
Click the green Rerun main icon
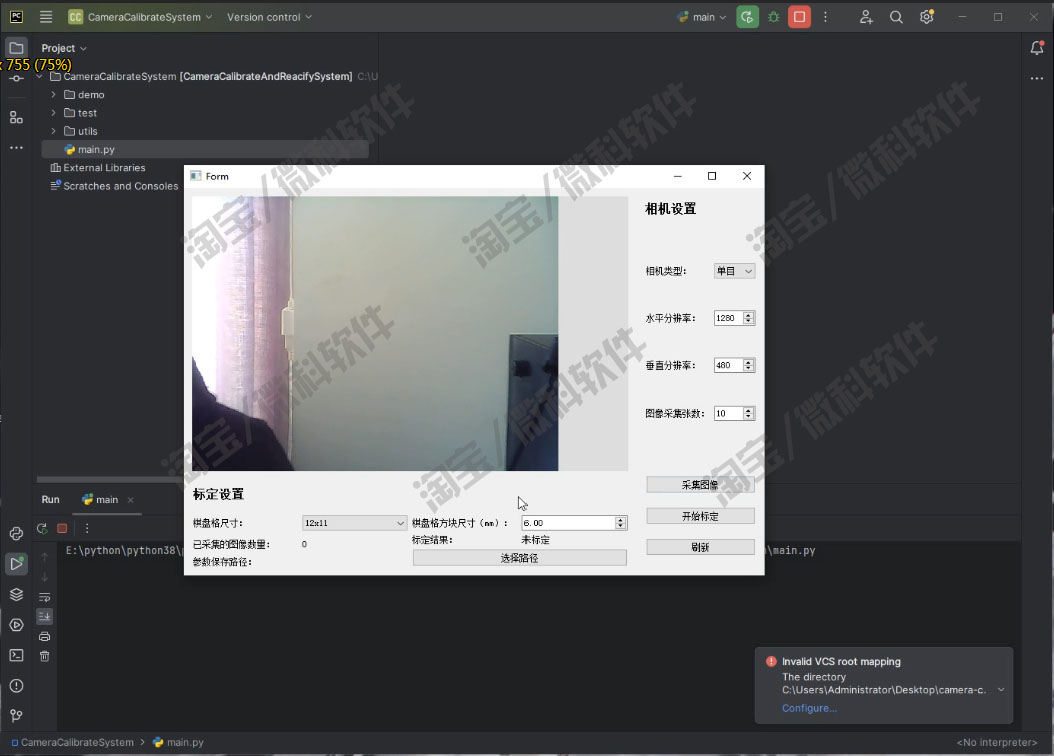(x=747, y=17)
